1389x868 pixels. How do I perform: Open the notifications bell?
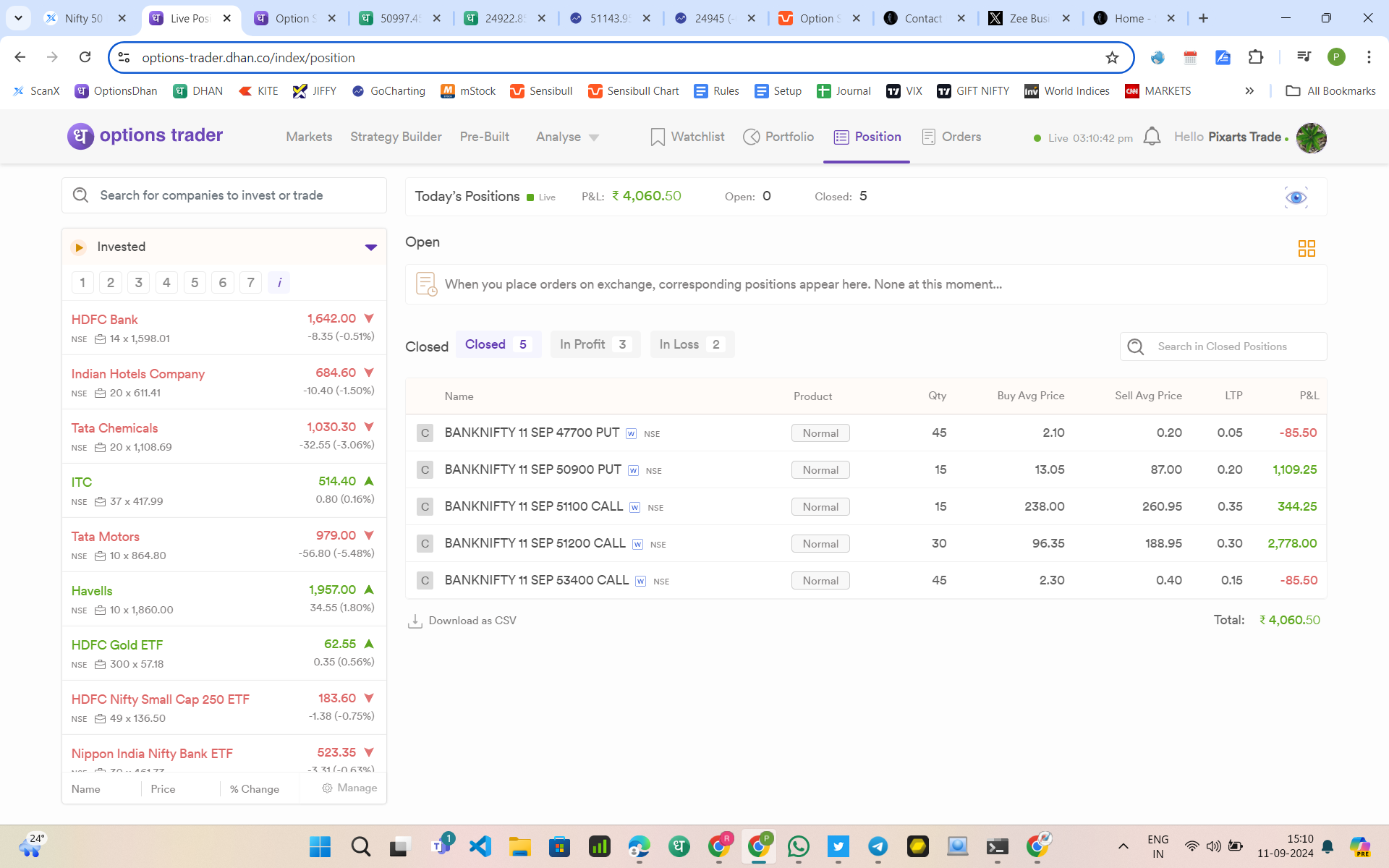point(1152,137)
